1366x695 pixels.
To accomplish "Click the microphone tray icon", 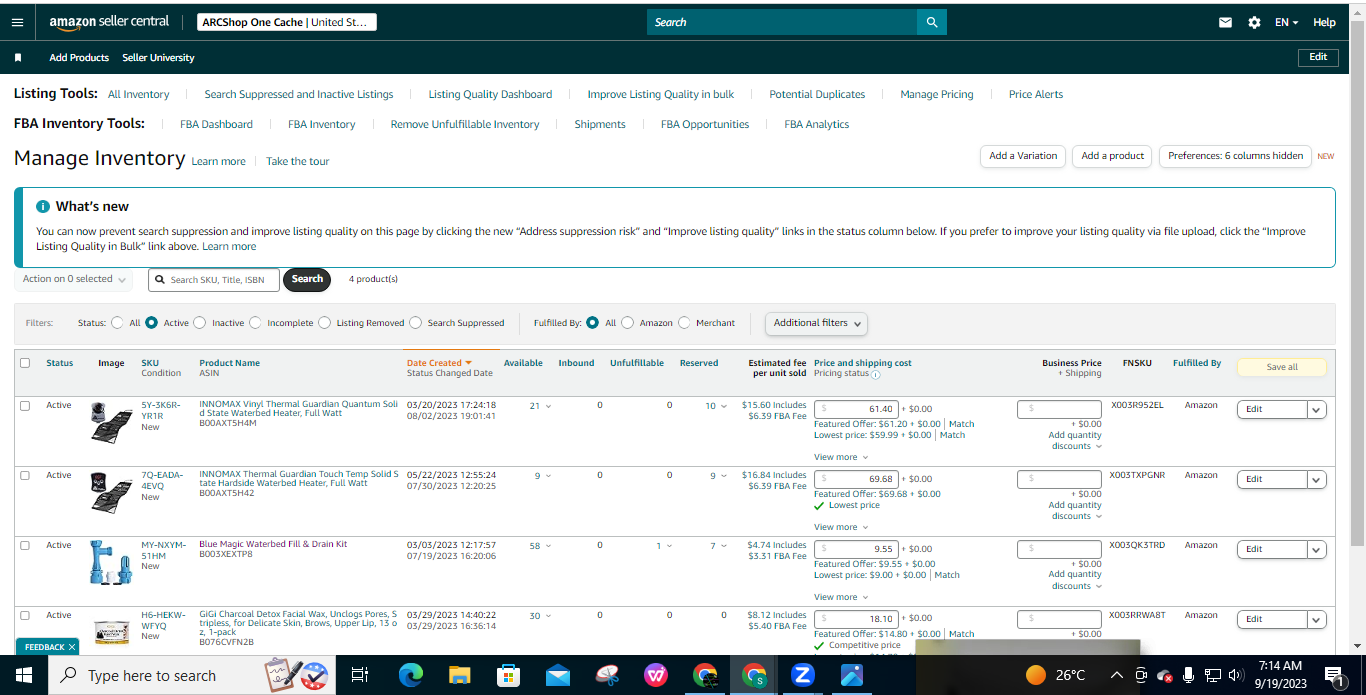I will click(1188, 675).
